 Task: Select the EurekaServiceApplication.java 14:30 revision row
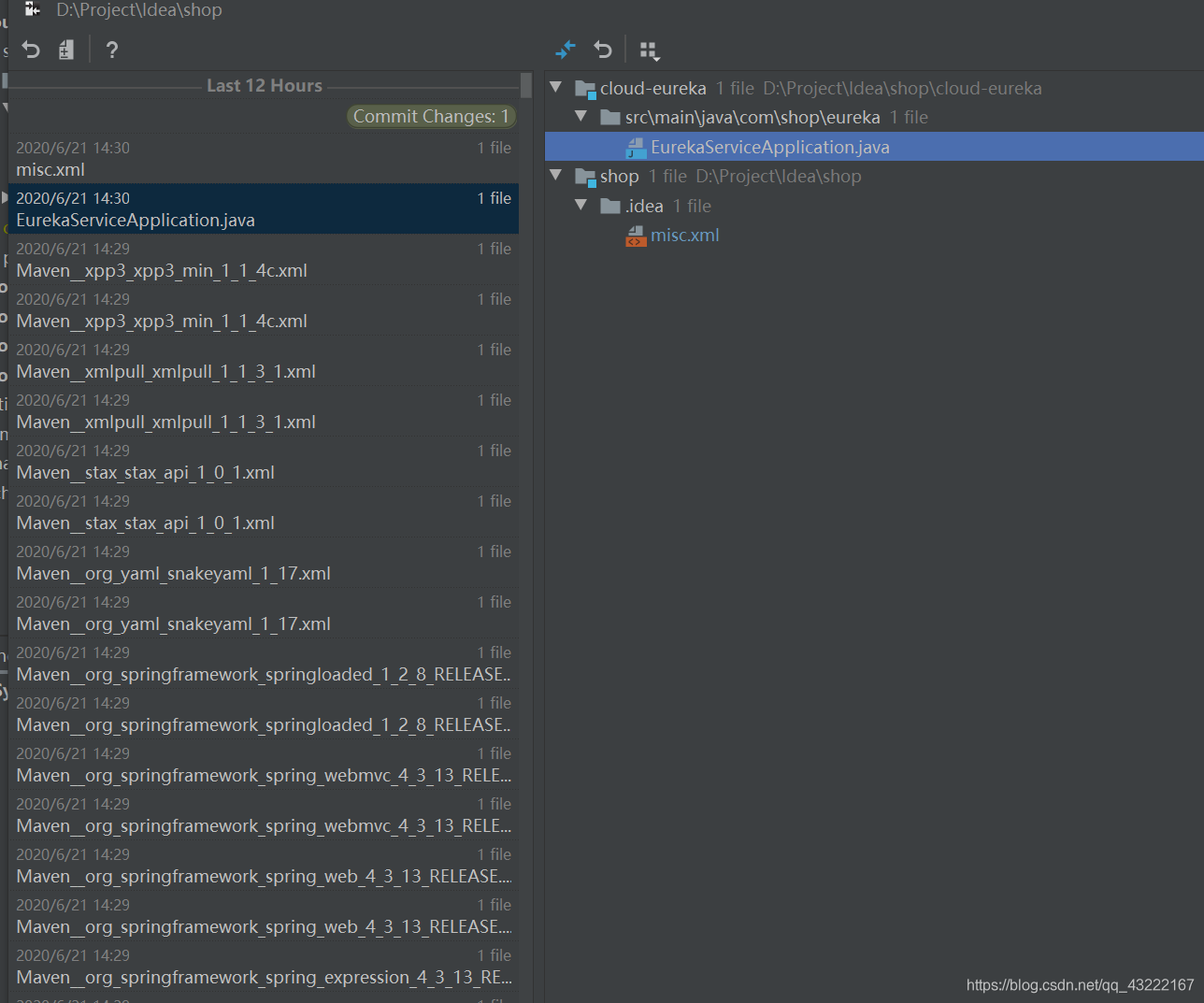[264, 209]
